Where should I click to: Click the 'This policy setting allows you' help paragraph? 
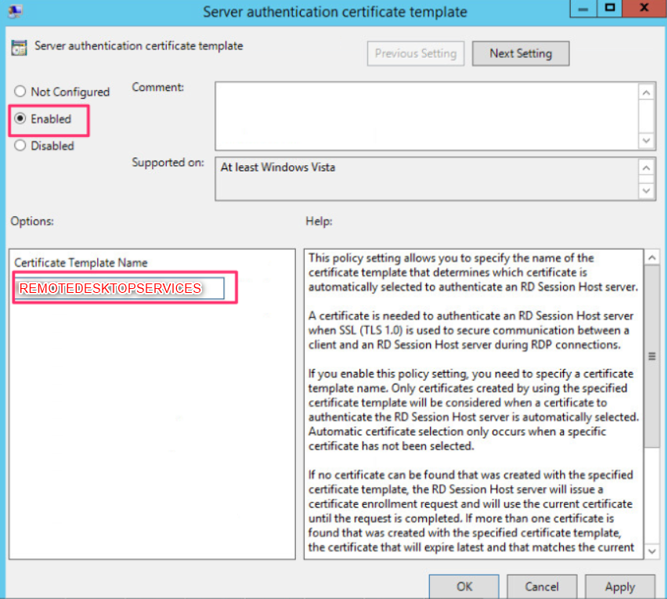(473, 272)
